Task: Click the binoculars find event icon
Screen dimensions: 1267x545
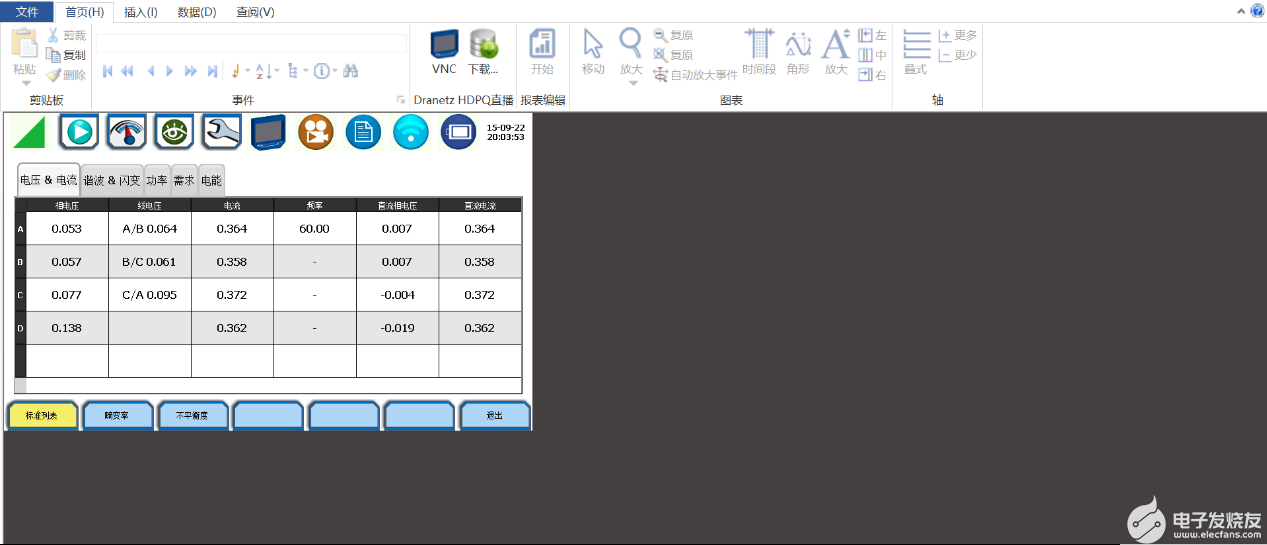Action: pos(351,71)
